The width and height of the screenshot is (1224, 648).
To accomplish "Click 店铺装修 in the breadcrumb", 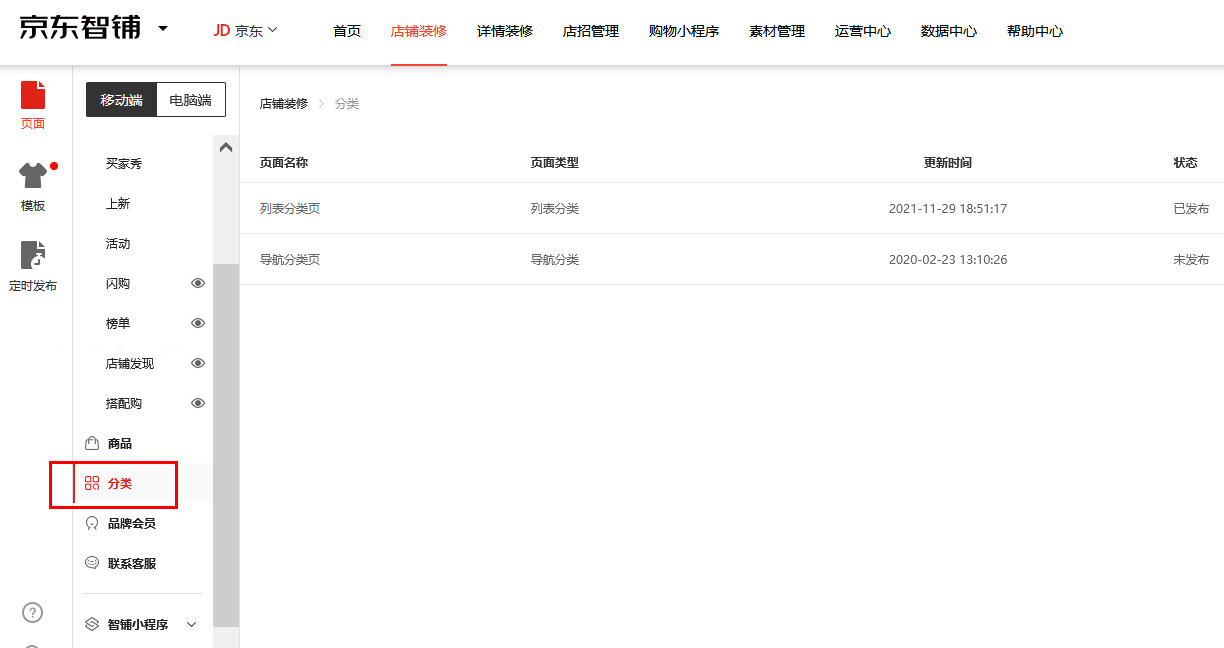I will coord(283,103).
